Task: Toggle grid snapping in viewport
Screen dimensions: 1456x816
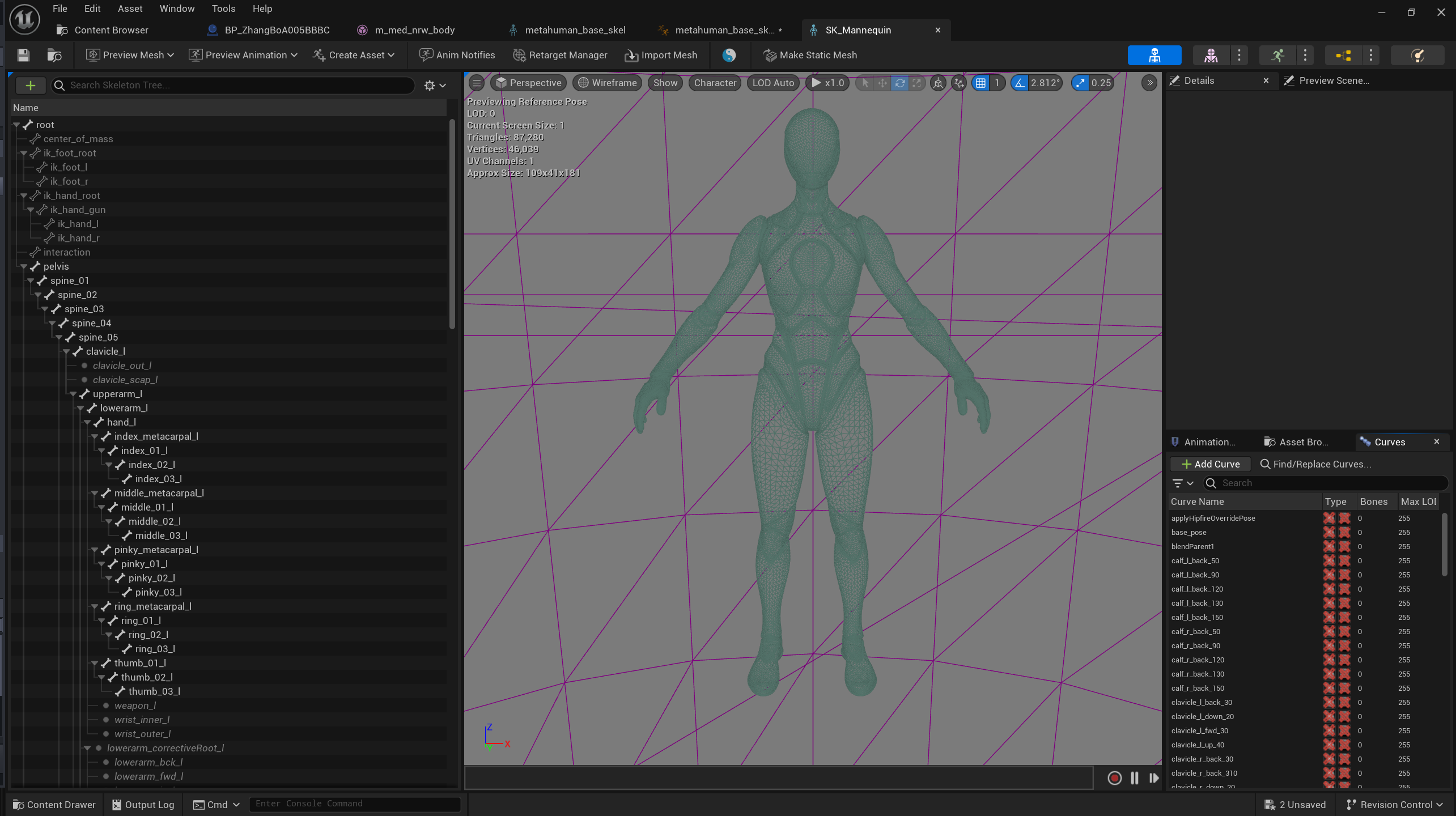Action: tap(980, 83)
